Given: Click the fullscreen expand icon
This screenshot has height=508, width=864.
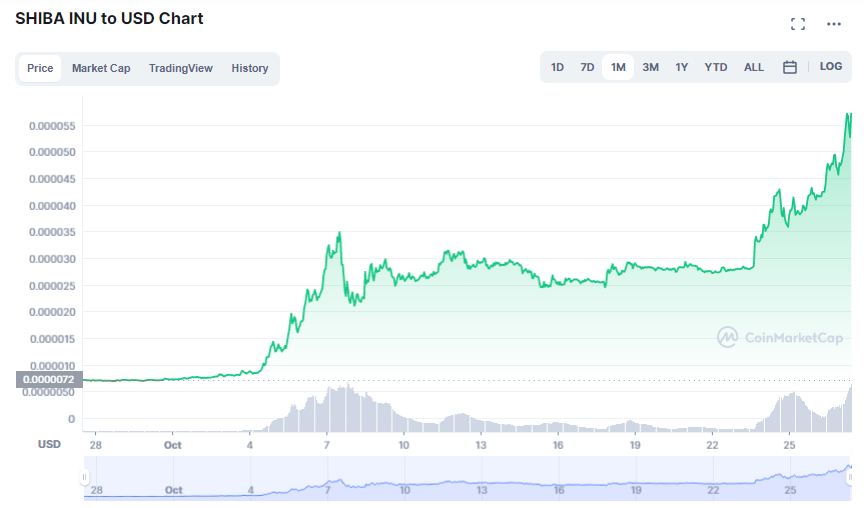Looking at the screenshot, I should tap(798, 24).
